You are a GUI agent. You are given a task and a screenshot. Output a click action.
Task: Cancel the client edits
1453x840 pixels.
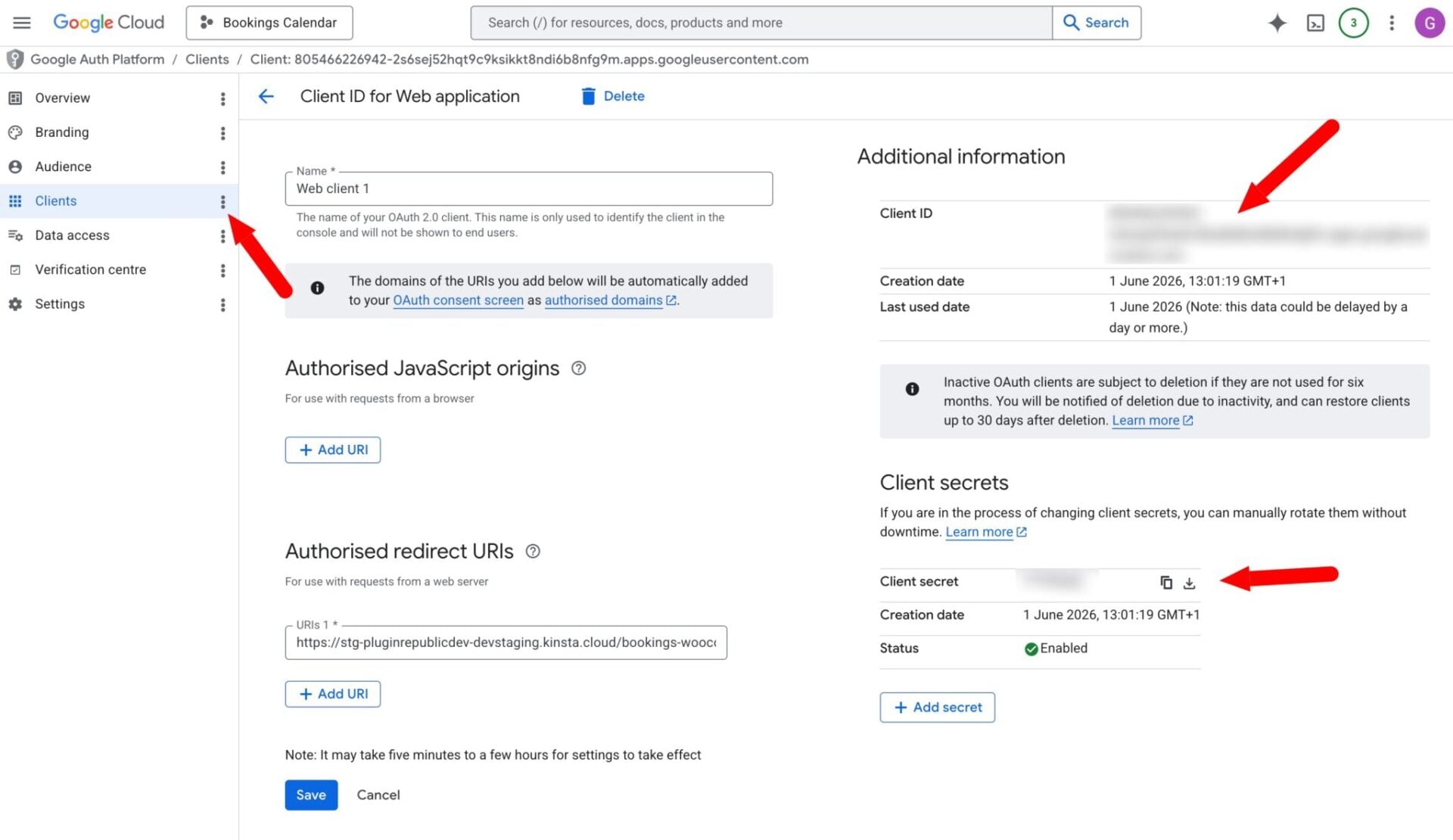click(378, 795)
